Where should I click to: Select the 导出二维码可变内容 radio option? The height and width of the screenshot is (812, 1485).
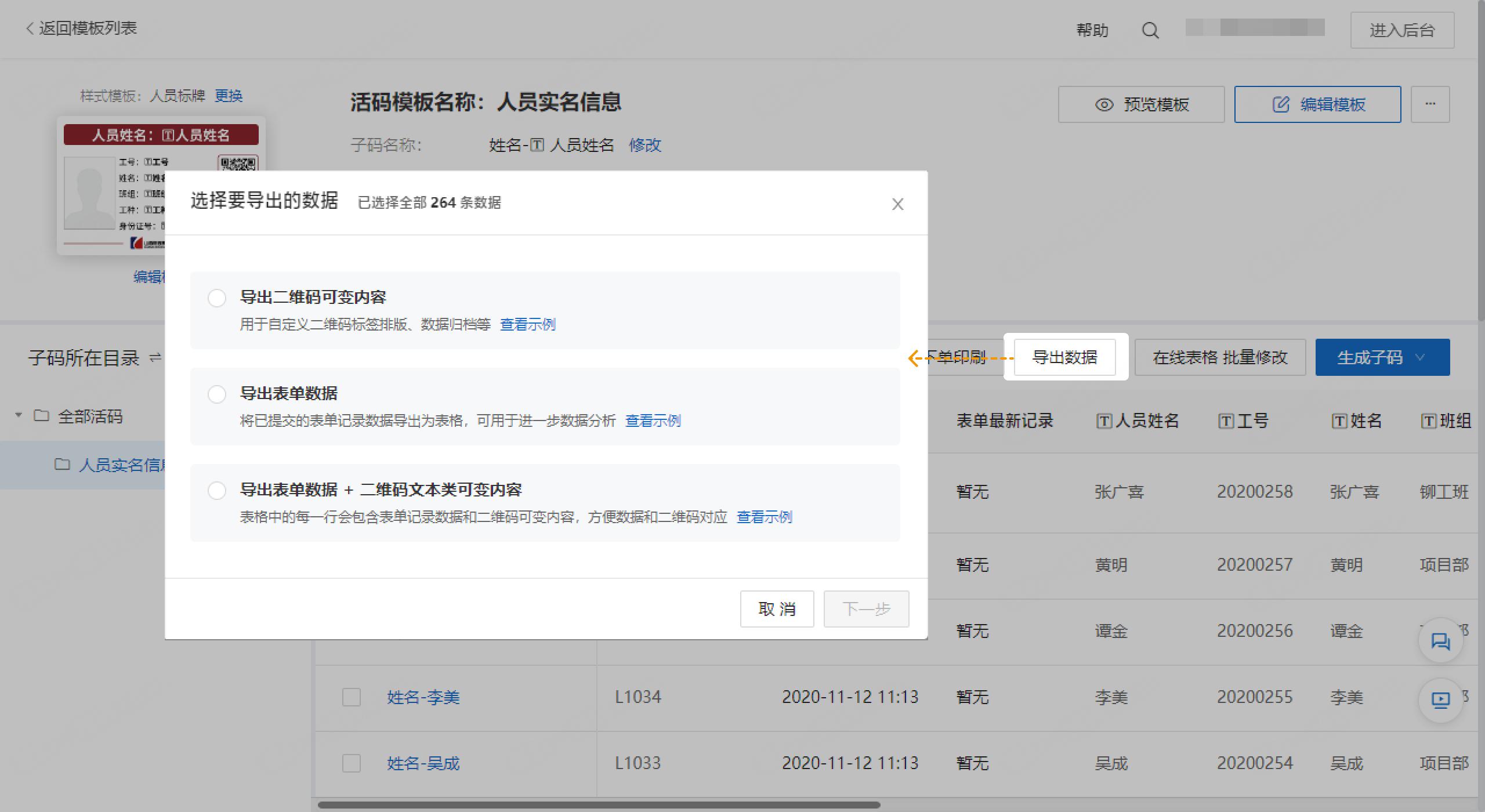(217, 298)
